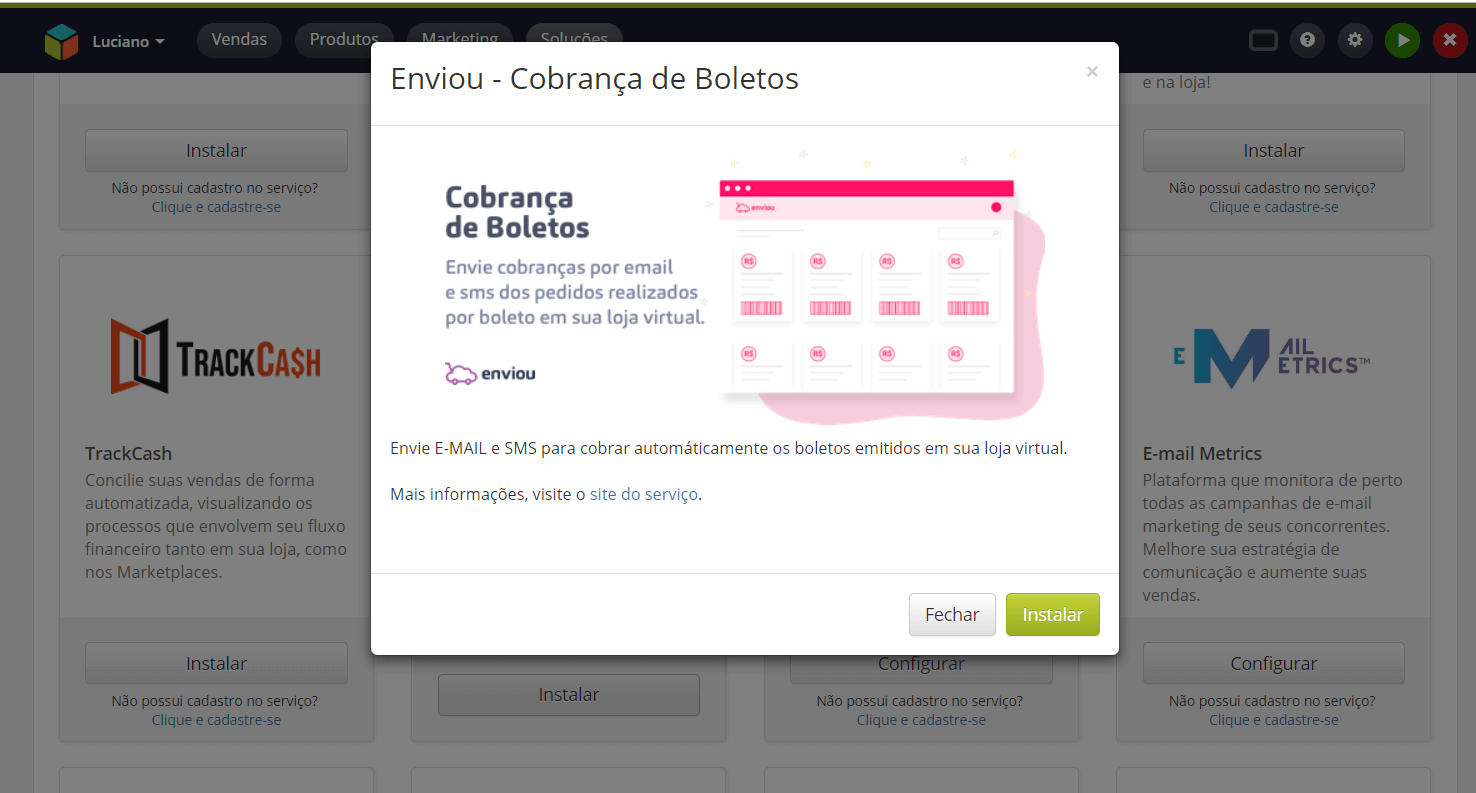Close the Enviou modal with the X

1092,71
